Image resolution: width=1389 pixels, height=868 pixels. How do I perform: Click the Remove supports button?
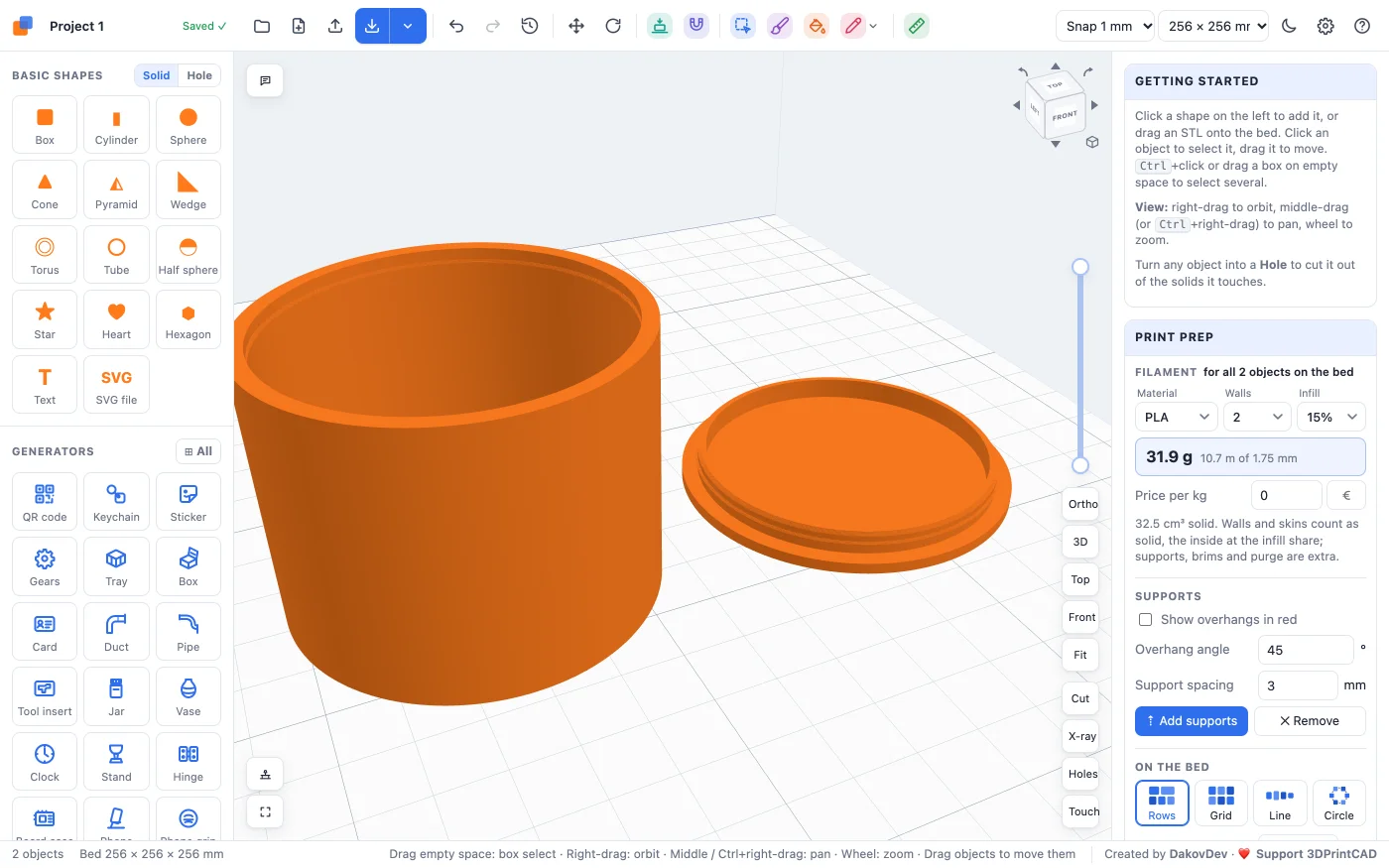click(x=1310, y=721)
